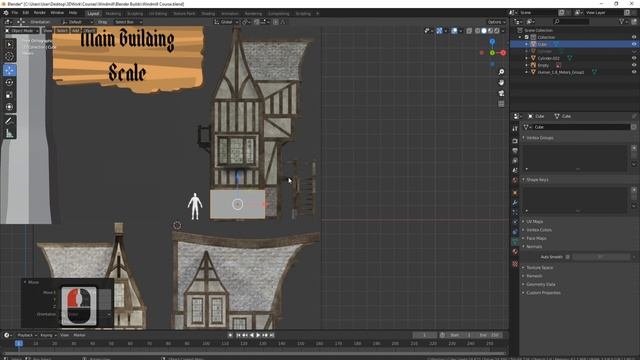
Task: Uncheck the Collection checkbox in outliner
Action: point(527,37)
